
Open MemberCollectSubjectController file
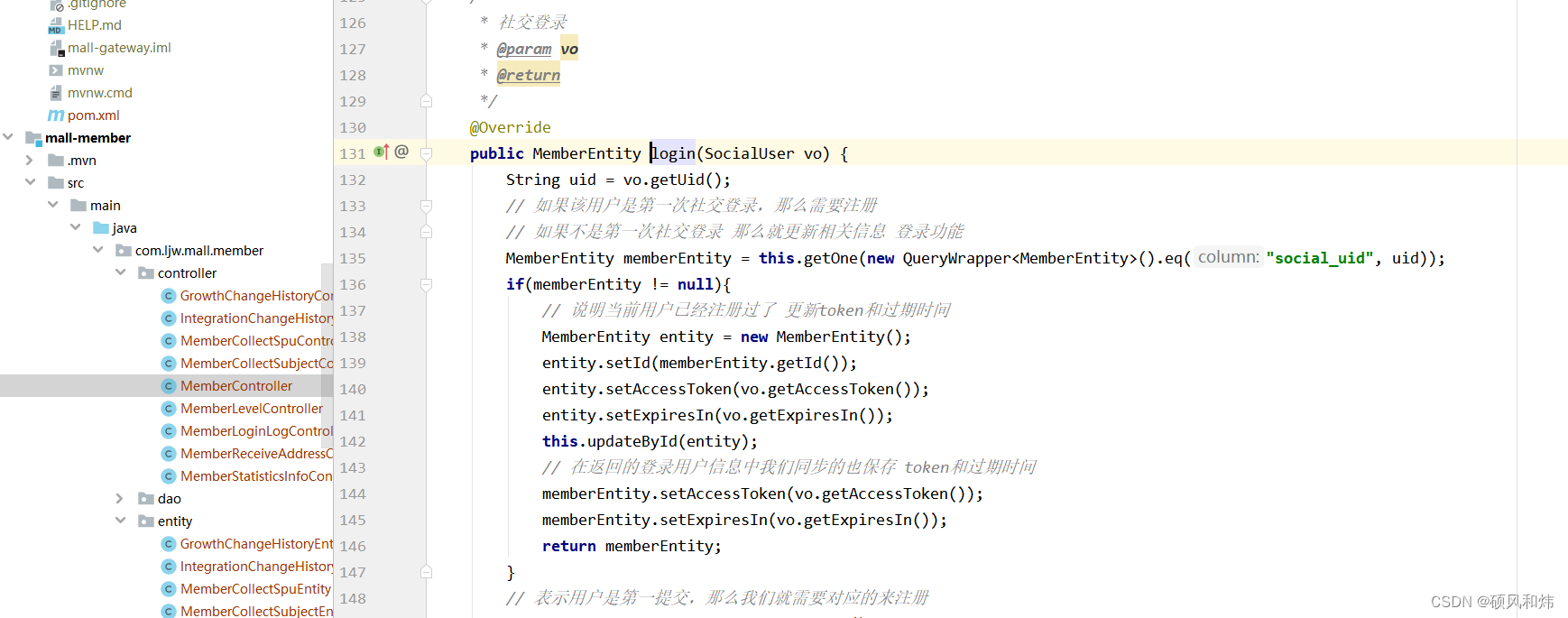[256, 364]
